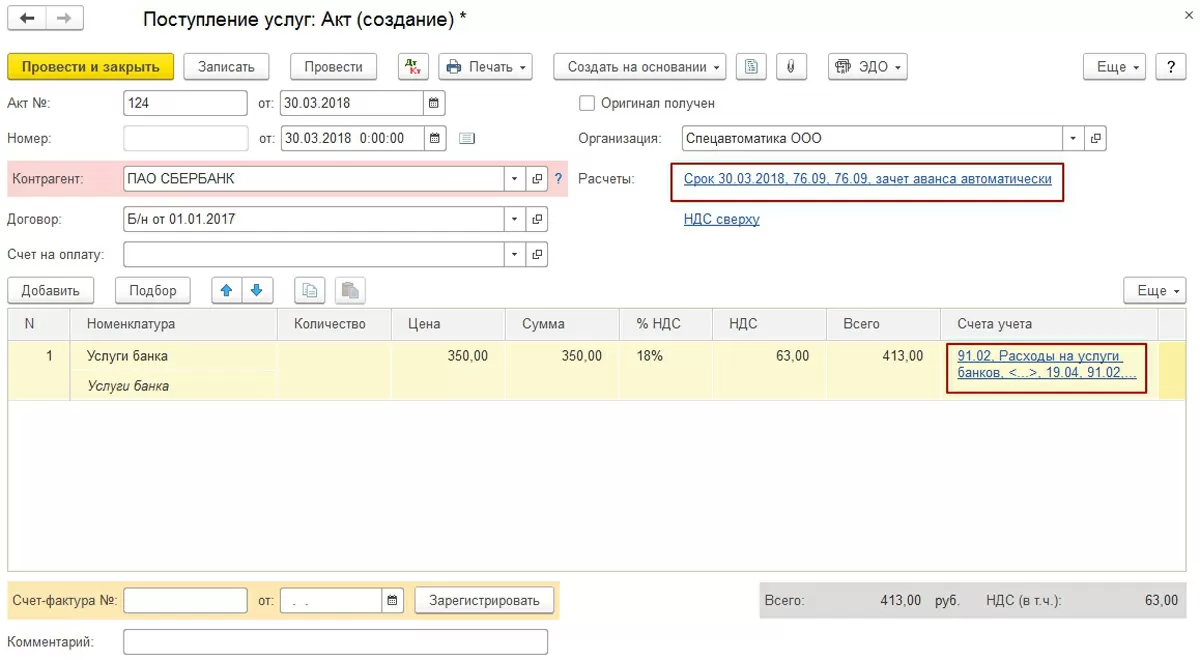Click into the Комментарий field
1200x660 pixels.
point(335,642)
